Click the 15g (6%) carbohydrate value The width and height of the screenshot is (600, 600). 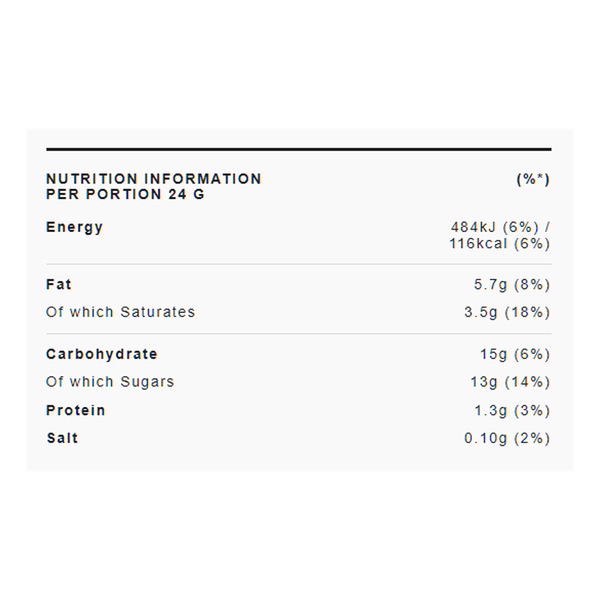coord(515,354)
